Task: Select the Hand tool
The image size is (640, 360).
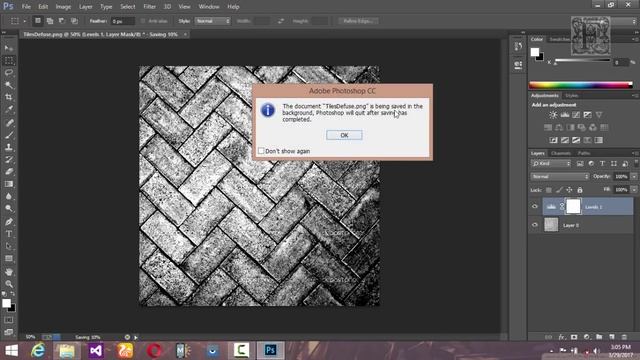Action: coord(9,271)
